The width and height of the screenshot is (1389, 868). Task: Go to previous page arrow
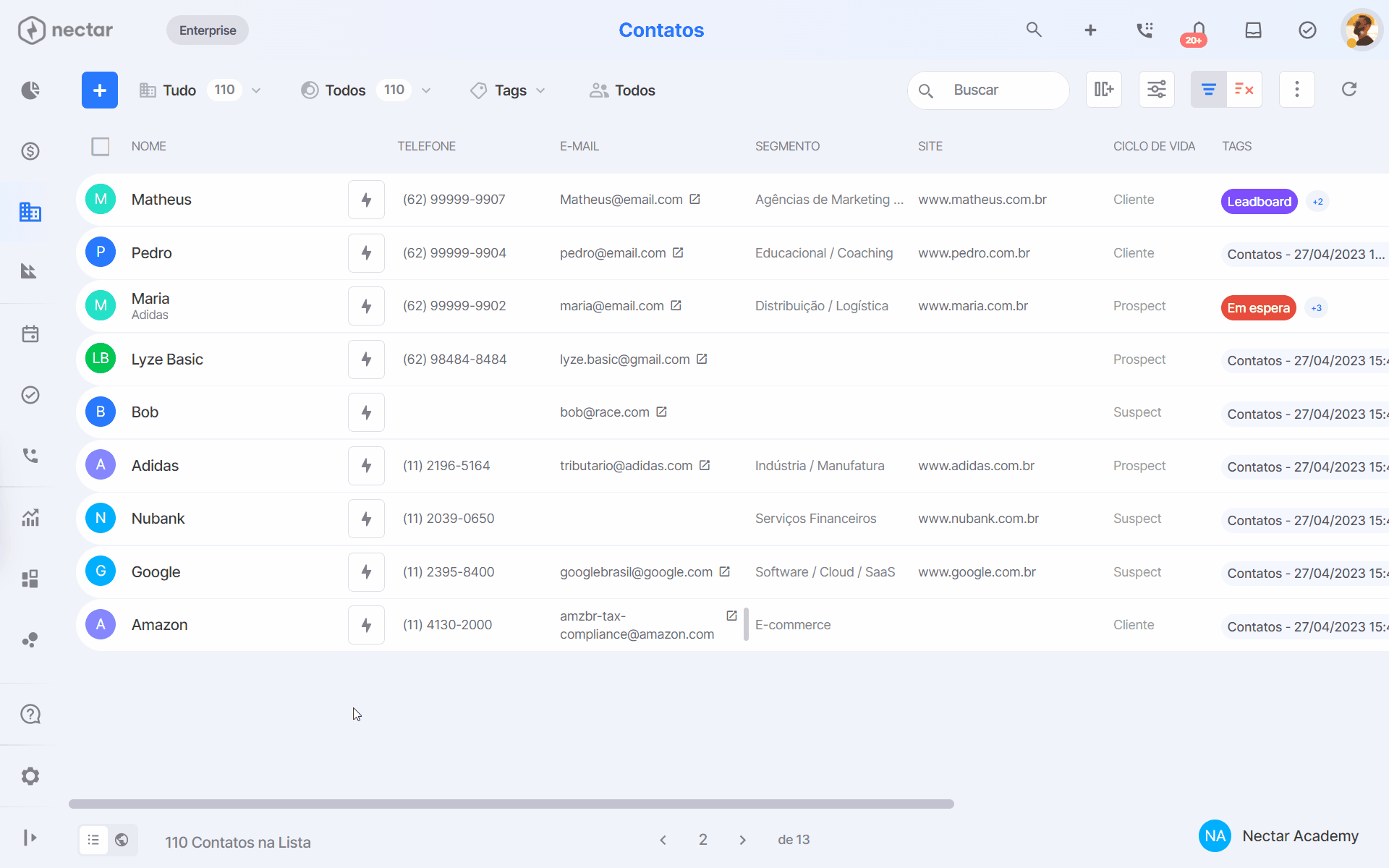pos(663,840)
